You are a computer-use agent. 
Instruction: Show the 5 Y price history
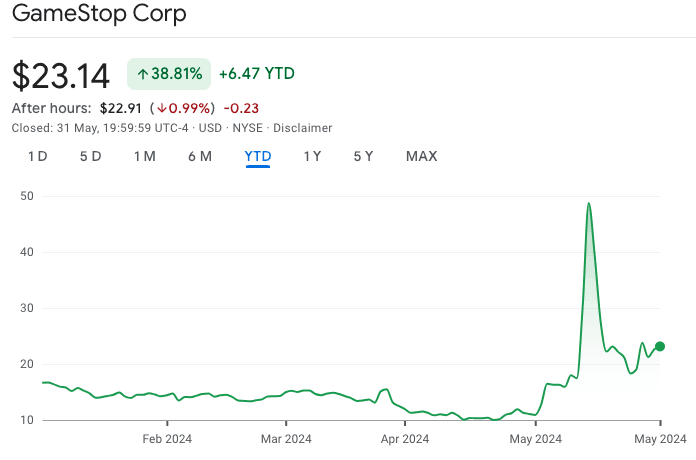(x=363, y=156)
